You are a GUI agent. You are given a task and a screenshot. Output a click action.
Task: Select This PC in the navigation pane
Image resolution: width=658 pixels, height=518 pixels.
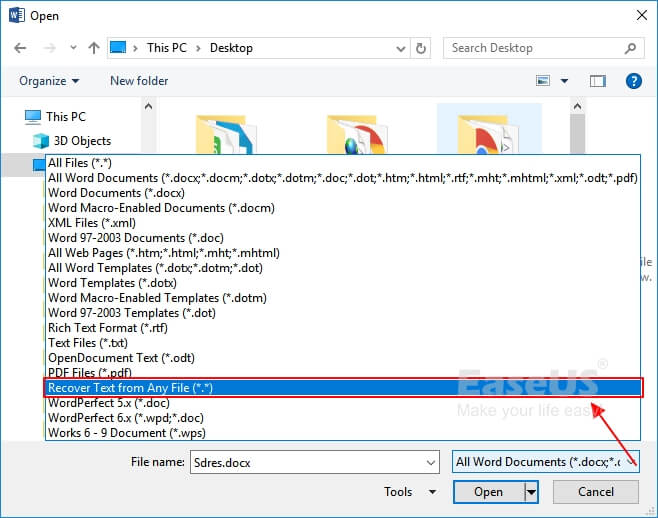coord(65,117)
